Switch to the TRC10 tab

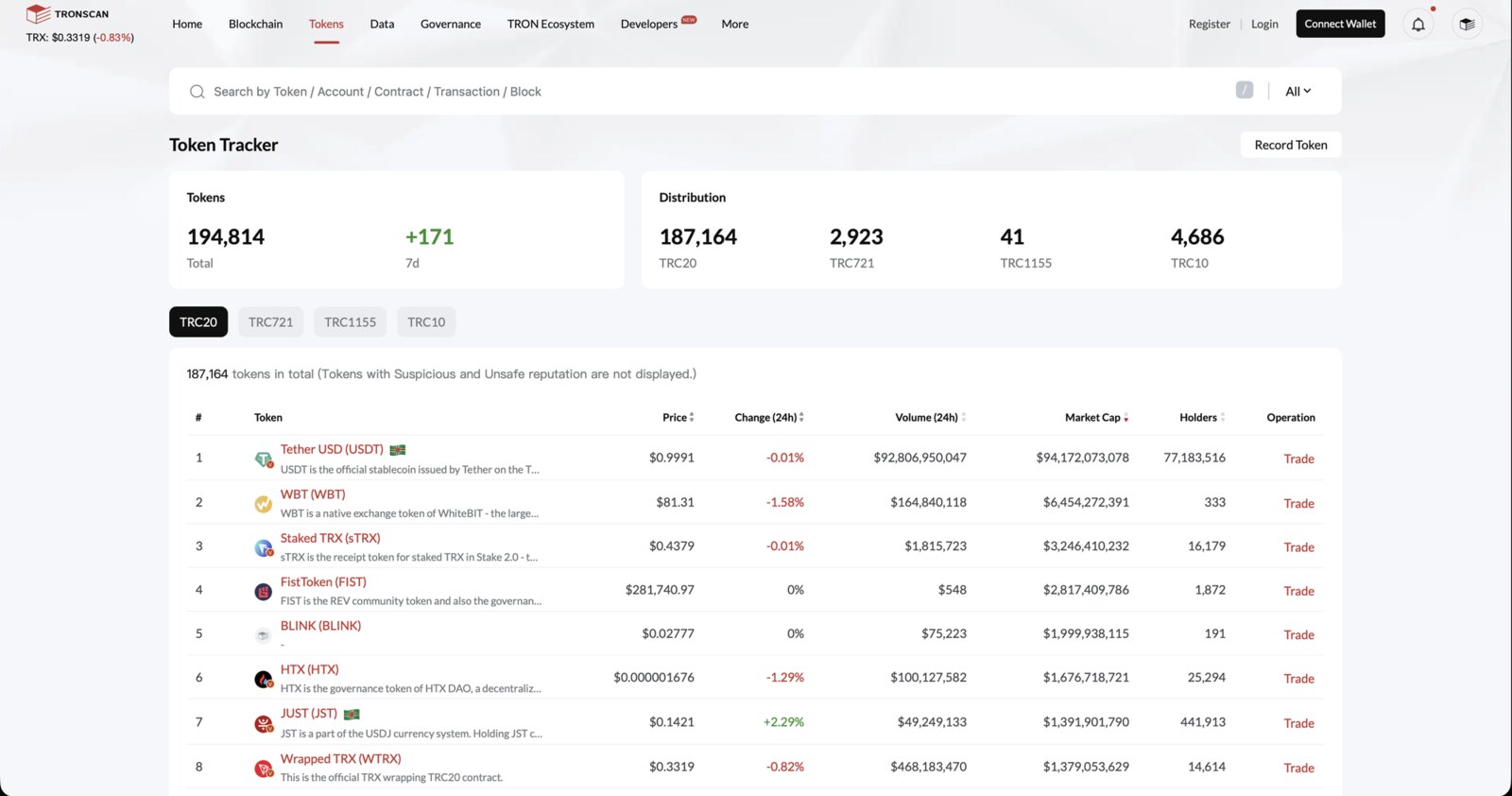coord(426,321)
